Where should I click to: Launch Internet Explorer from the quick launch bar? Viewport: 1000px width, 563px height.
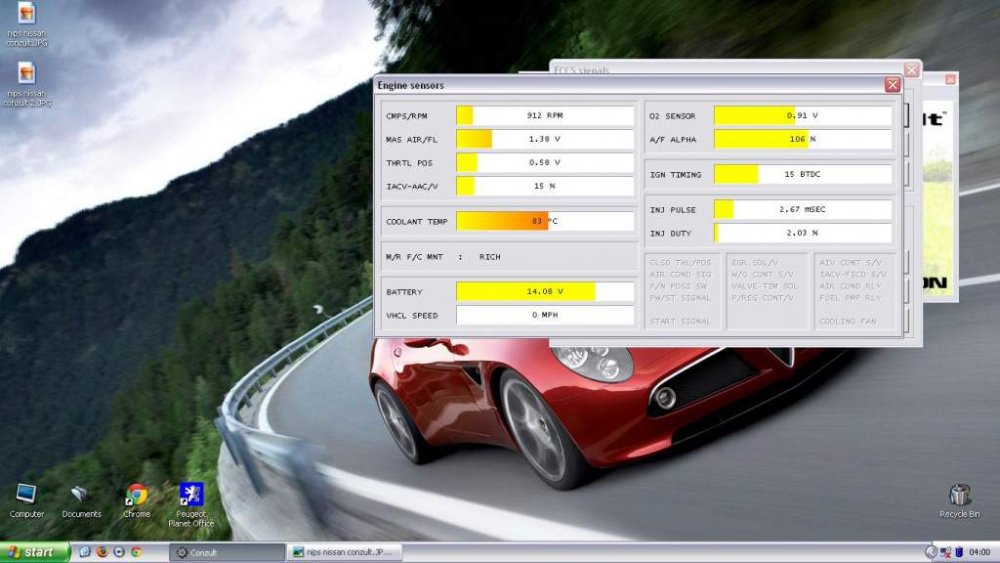[85, 552]
